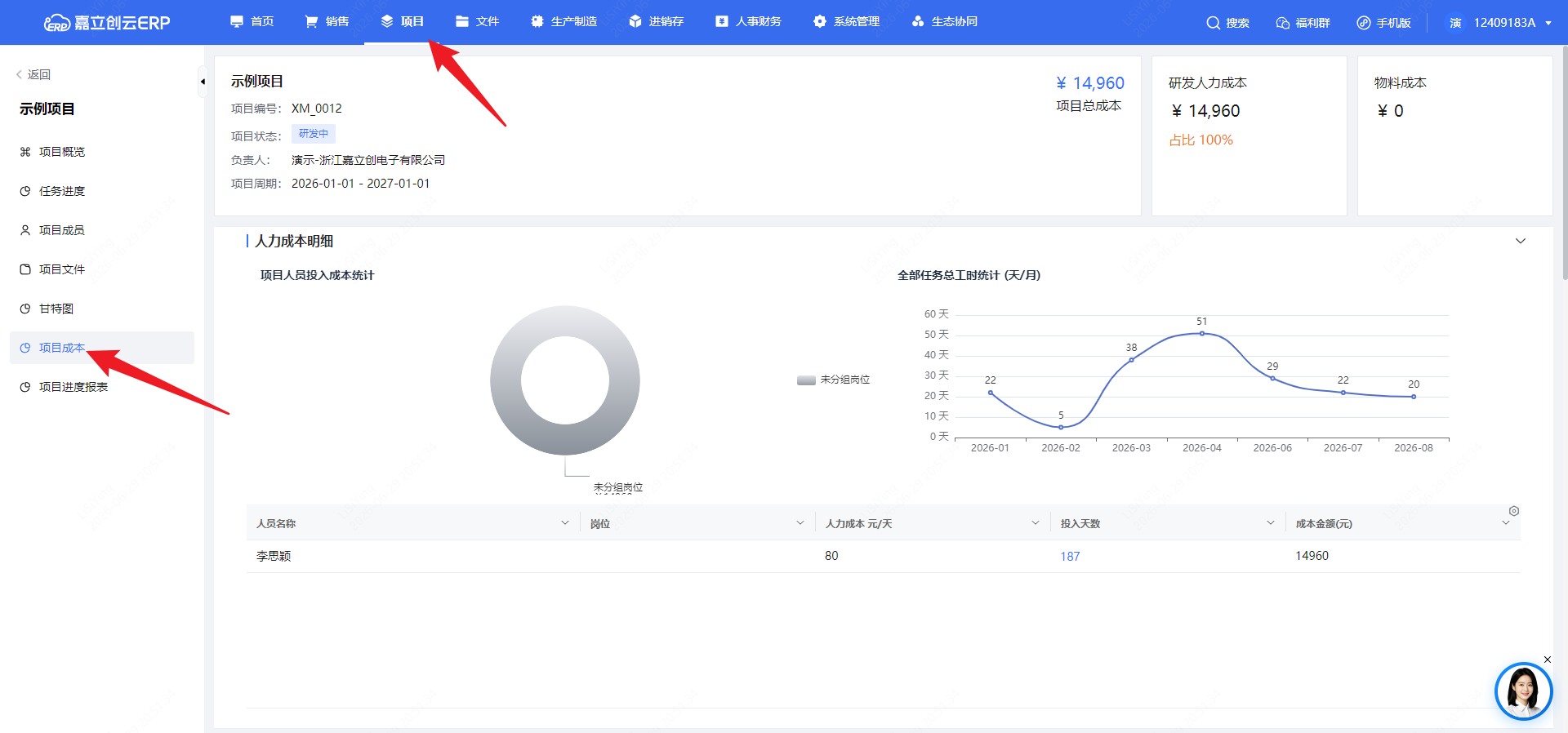1568x733 pixels.
Task: Open the 人力成本 元/天 column dropdown arrow
Action: pos(1035,523)
